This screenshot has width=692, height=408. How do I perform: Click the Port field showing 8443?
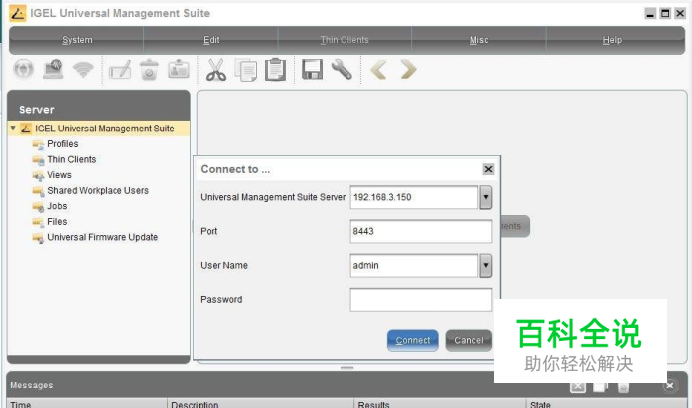click(x=421, y=231)
